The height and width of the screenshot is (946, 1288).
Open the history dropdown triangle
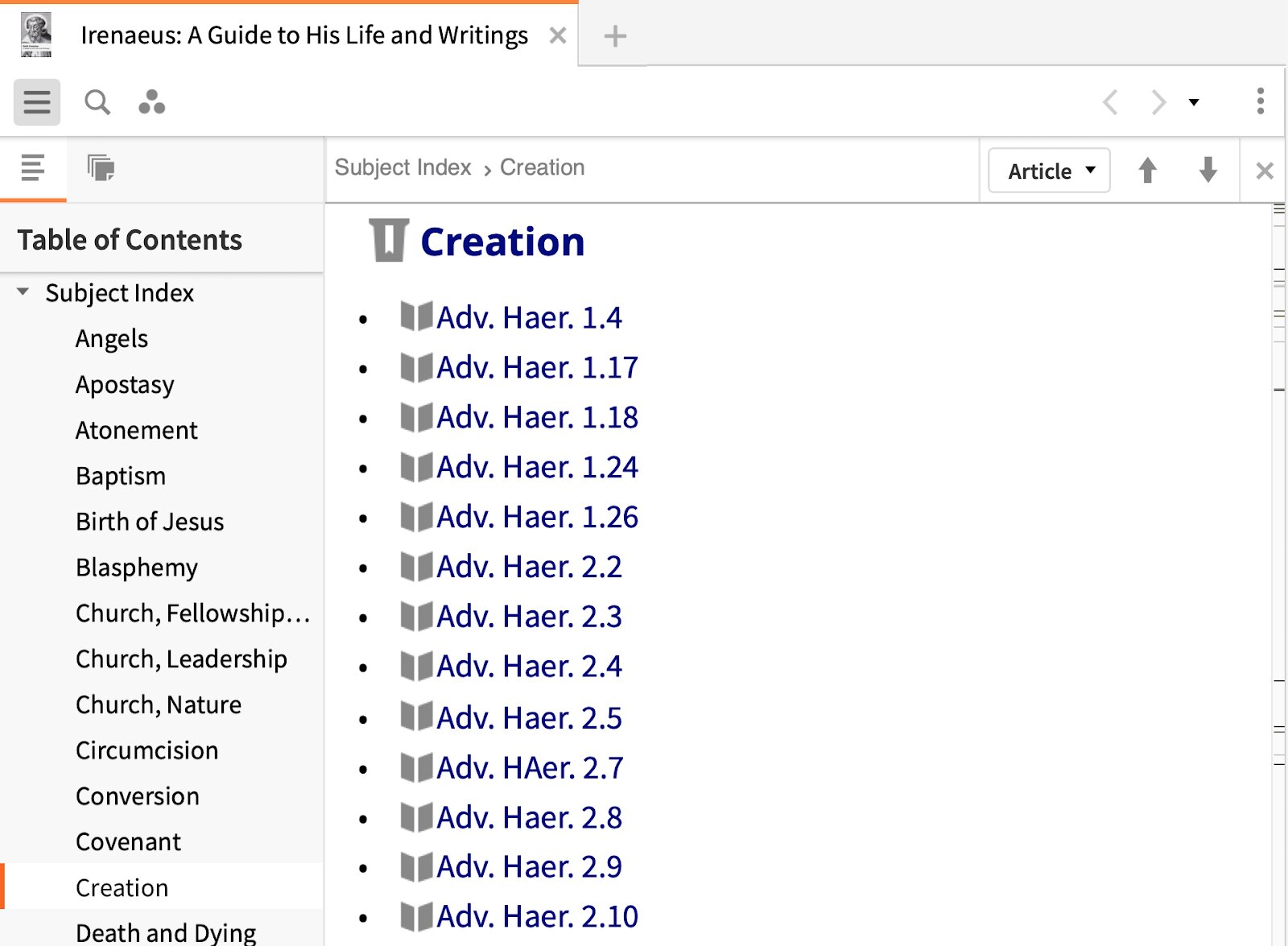pos(1194,102)
